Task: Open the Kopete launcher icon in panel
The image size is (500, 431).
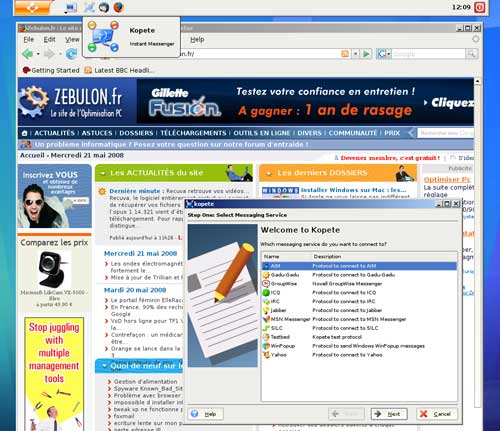Action: (89, 7)
